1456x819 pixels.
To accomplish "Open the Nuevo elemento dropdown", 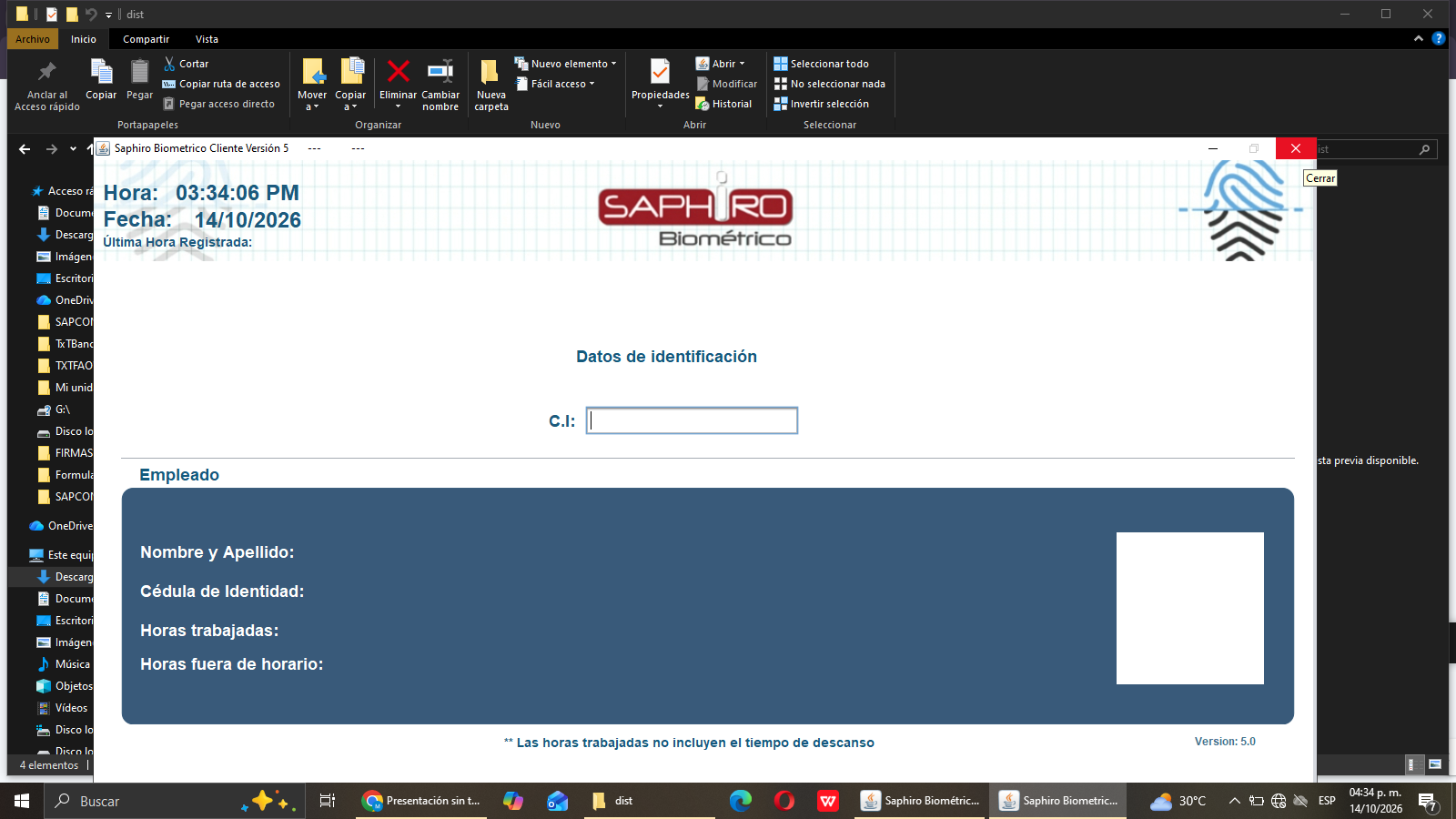I will click(565, 64).
